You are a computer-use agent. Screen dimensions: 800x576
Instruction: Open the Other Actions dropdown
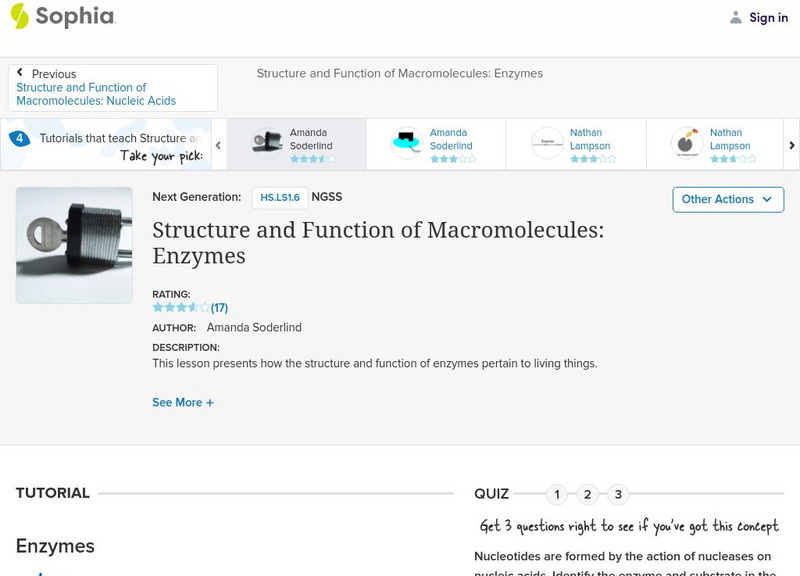pyautogui.click(x=727, y=199)
